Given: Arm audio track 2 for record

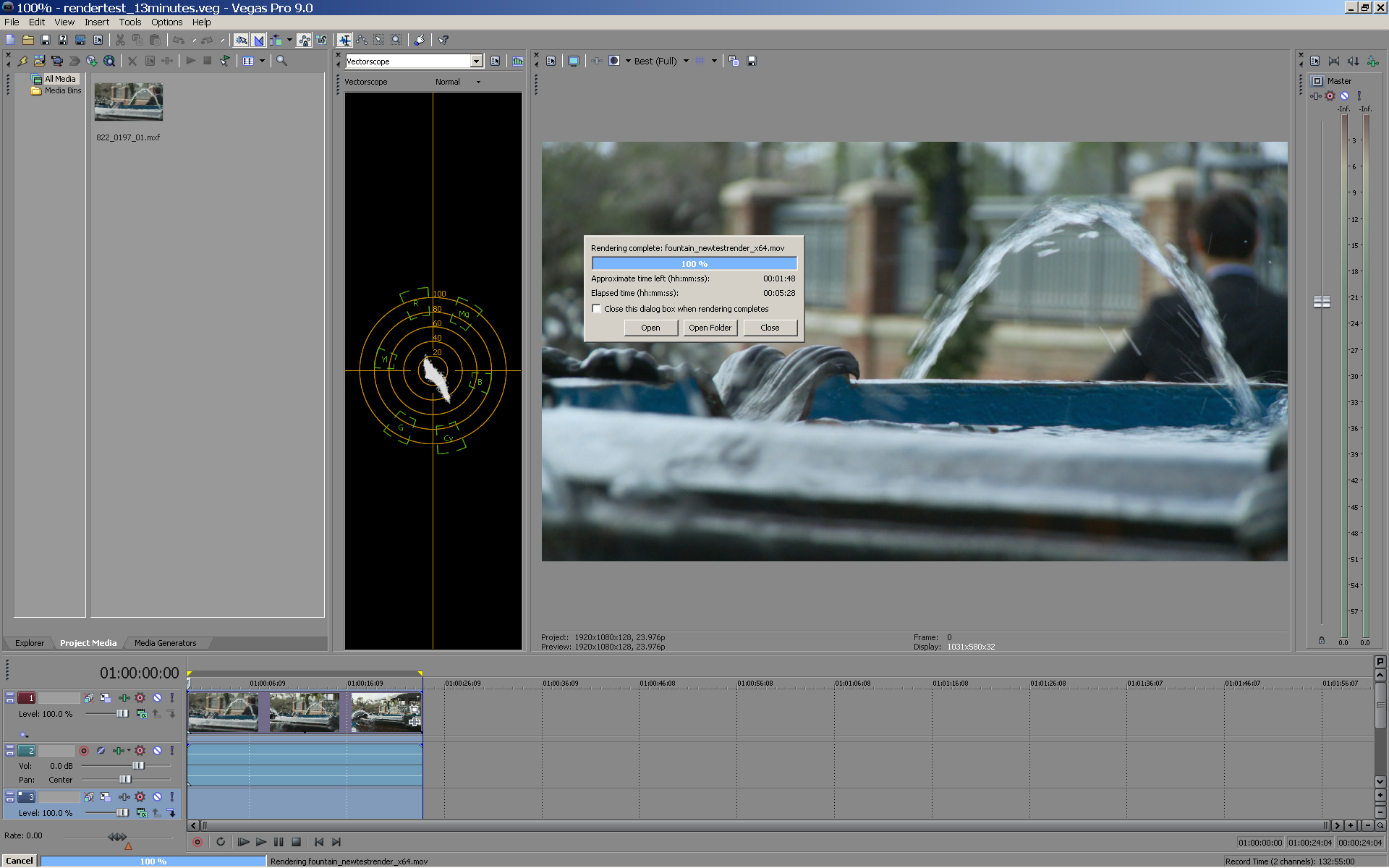Looking at the screenshot, I should click(84, 751).
